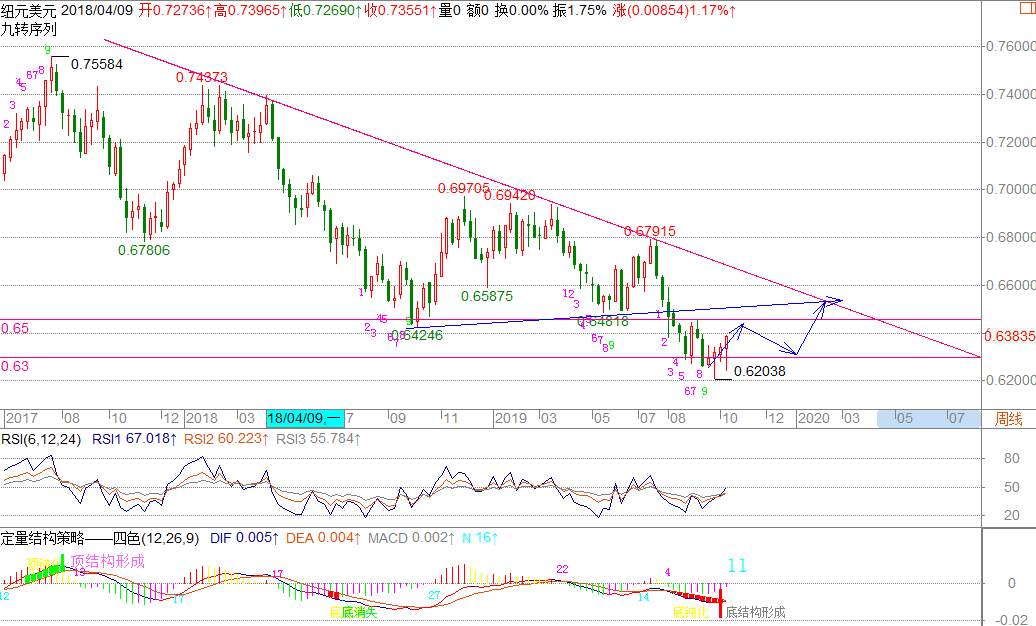This screenshot has width=1036, height=626.
Task: Click the 0.65875 low price label
Action: point(487,296)
